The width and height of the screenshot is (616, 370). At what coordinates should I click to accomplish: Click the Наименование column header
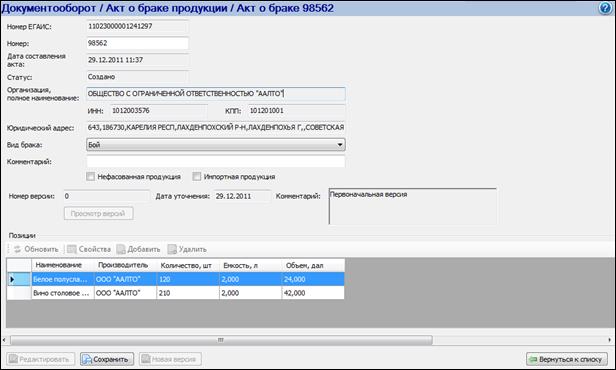(63, 265)
